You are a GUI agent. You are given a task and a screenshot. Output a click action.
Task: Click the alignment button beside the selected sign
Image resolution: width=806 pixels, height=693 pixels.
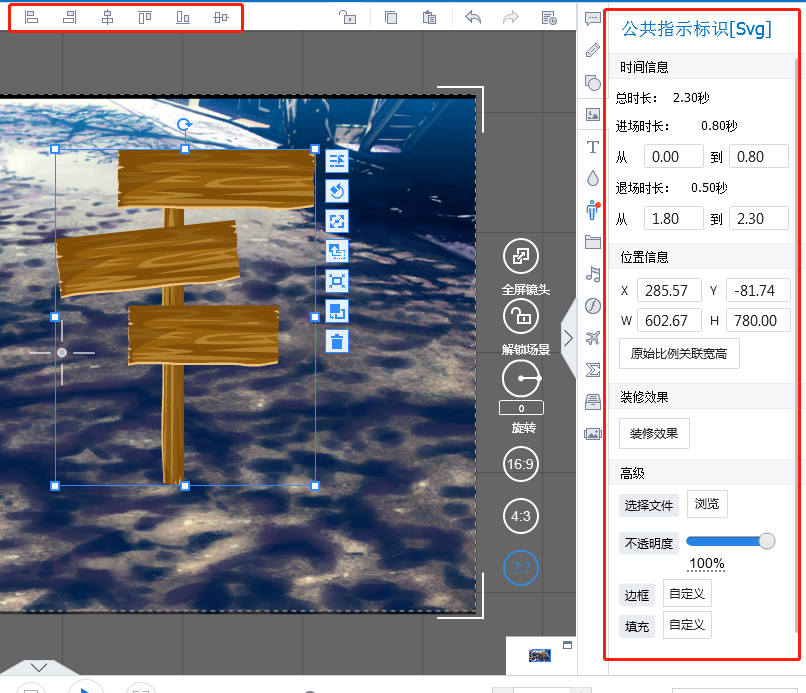click(337, 161)
